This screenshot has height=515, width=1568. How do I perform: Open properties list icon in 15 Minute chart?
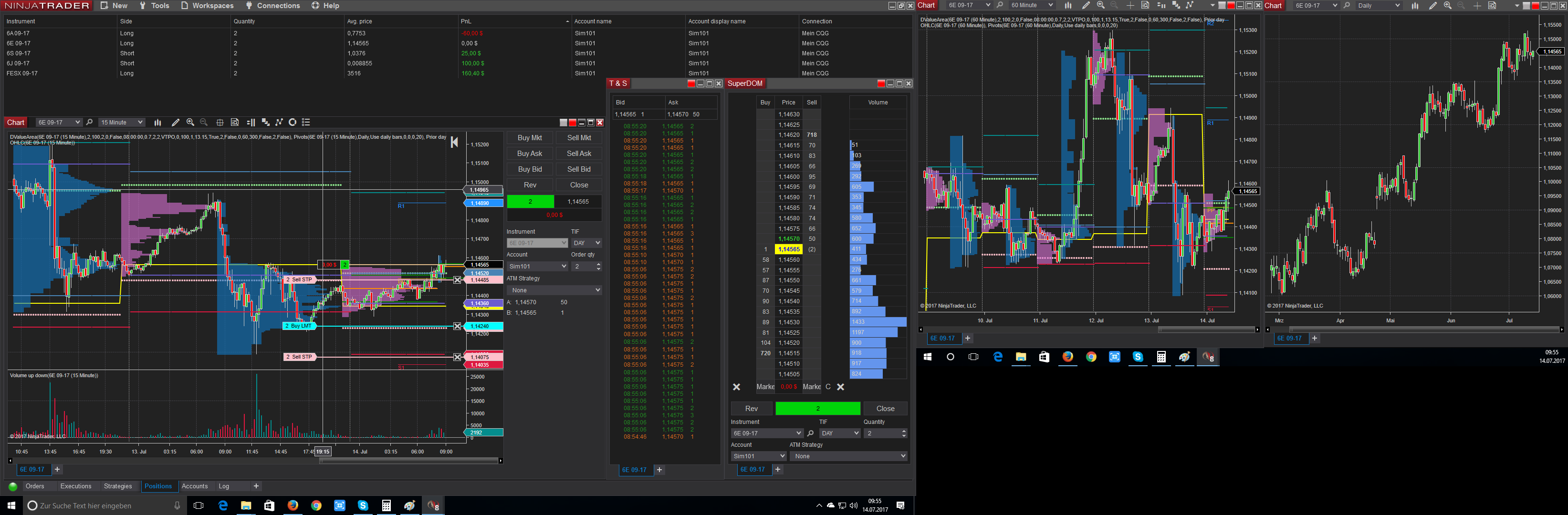(306, 122)
